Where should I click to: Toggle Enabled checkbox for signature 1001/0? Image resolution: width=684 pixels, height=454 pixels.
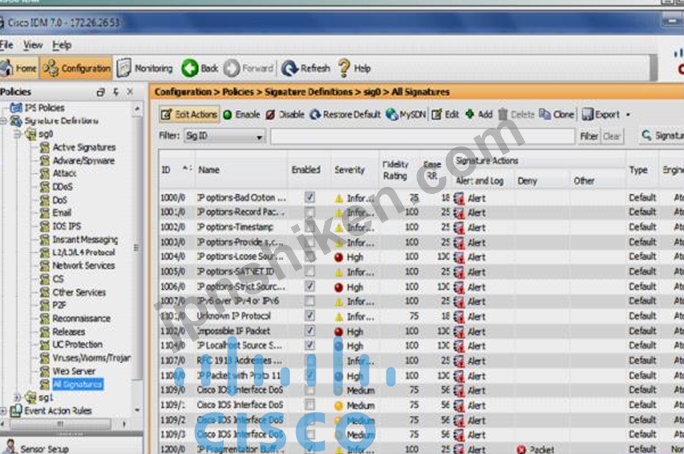(x=309, y=212)
